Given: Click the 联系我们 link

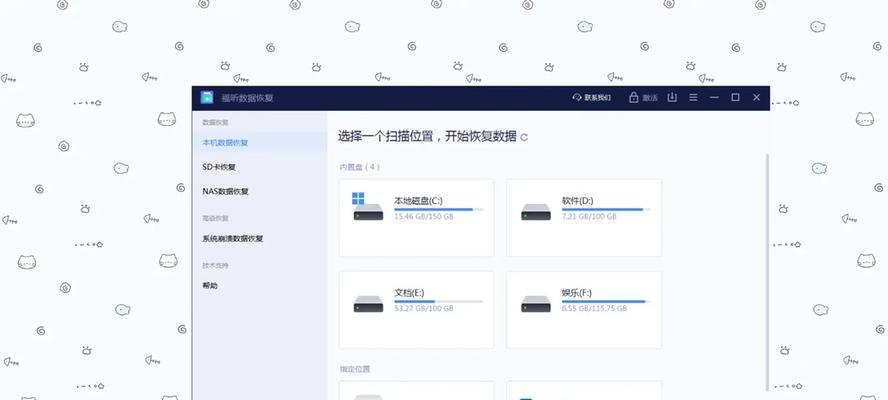Looking at the screenshot, I should click(597, 97).
